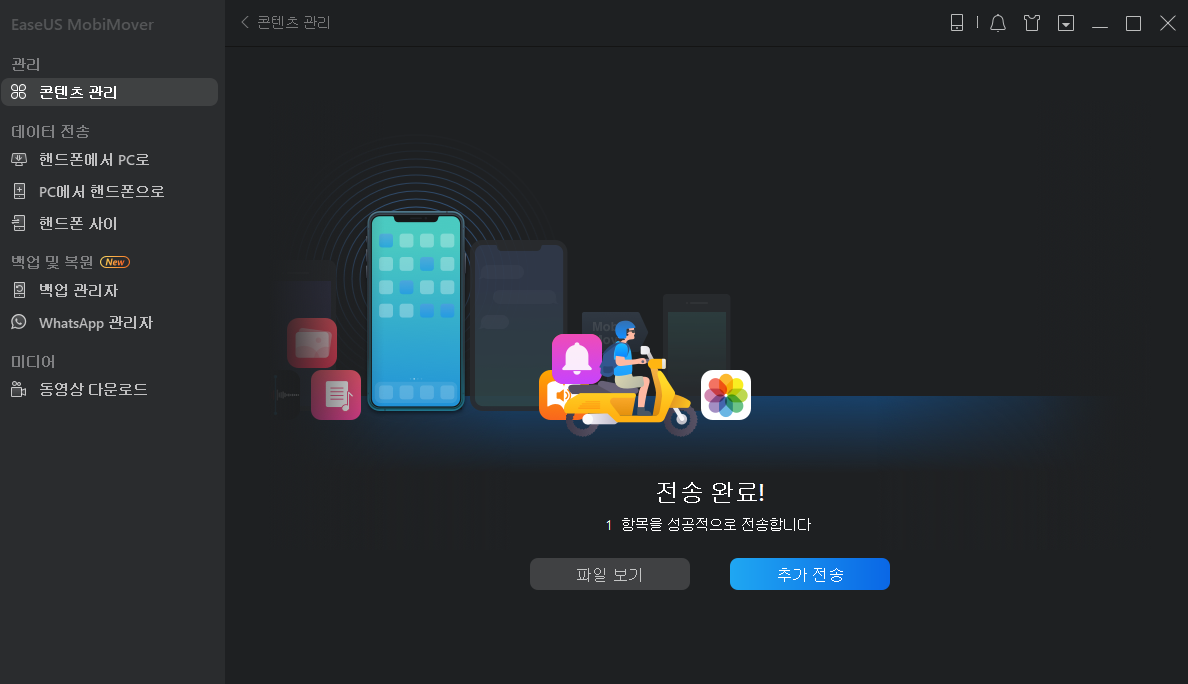1188x684 pixels.
Task: Click the Photos app icon in the illustration
Action: coord(725,394)
